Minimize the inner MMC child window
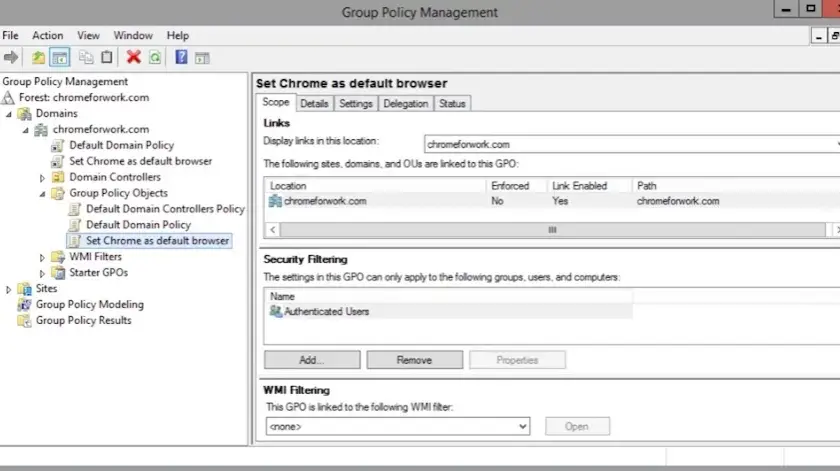Image resolution: width=840 pixels, height=471 pixels. point(818,36)
